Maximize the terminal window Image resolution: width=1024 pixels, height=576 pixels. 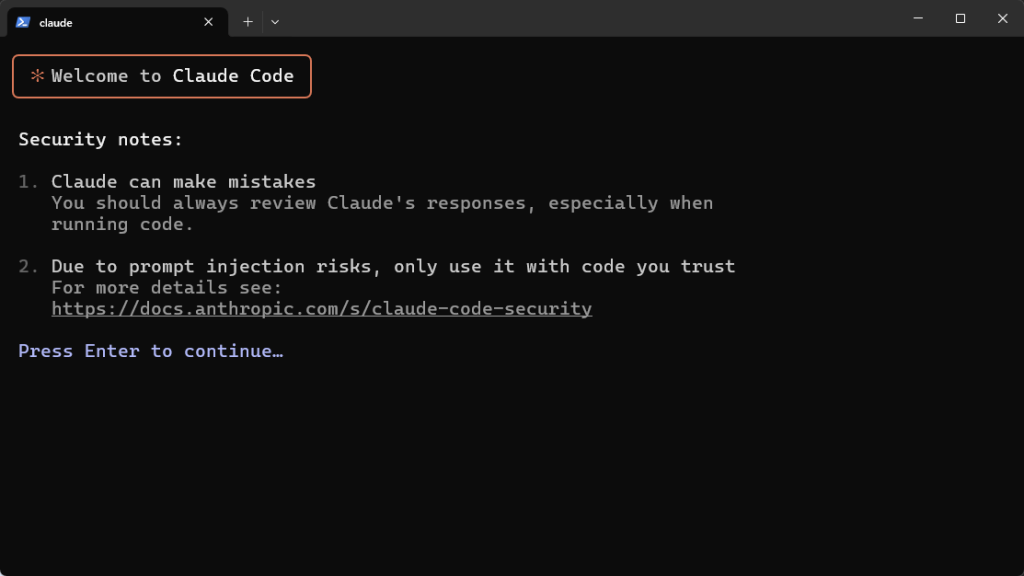[x=960, y=18]
